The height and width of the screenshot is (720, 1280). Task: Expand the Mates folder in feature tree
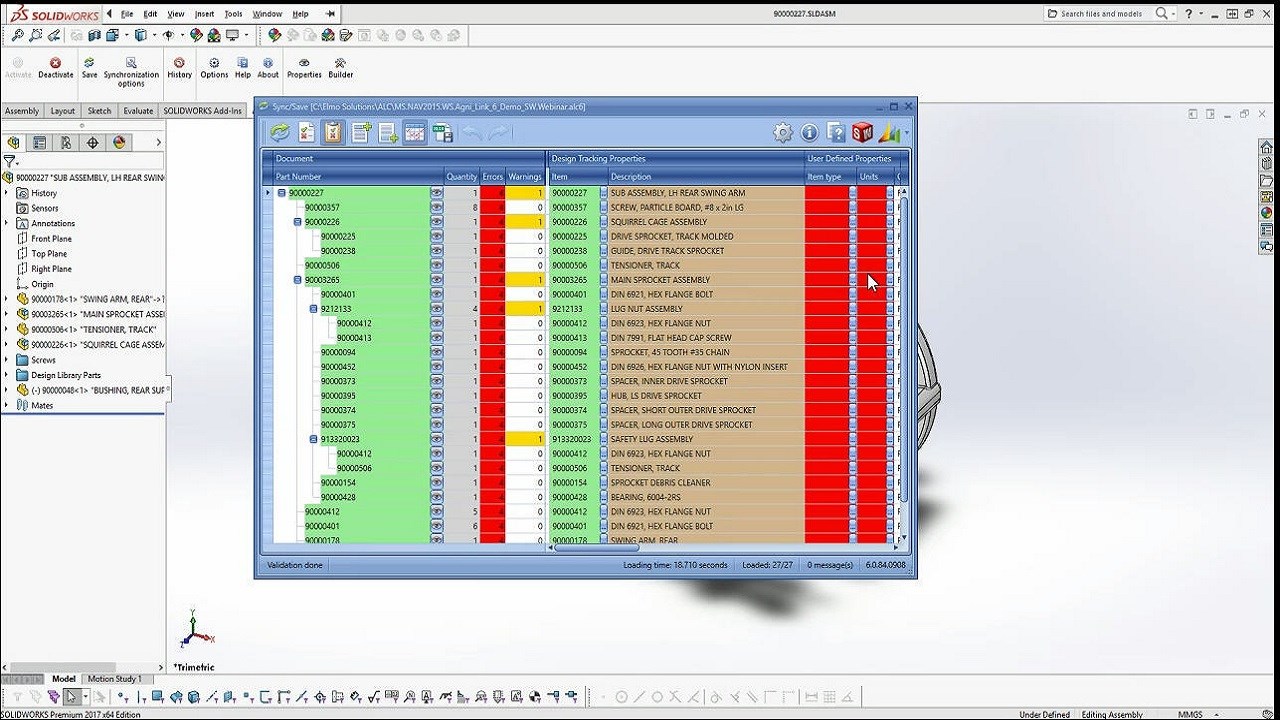[x=7, y=405]
